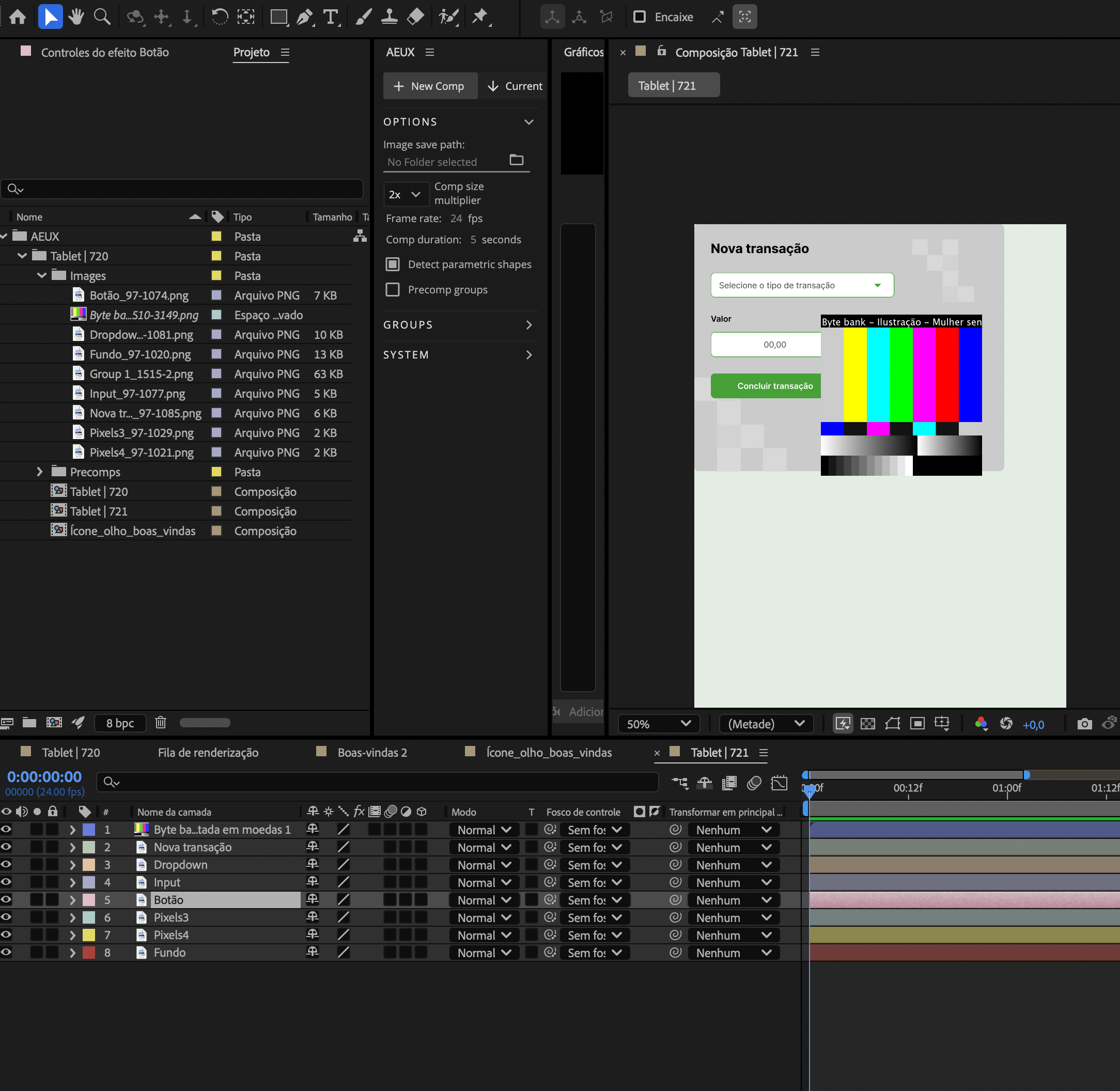Click the snapshot camera icon

(x=1084, y=724)
